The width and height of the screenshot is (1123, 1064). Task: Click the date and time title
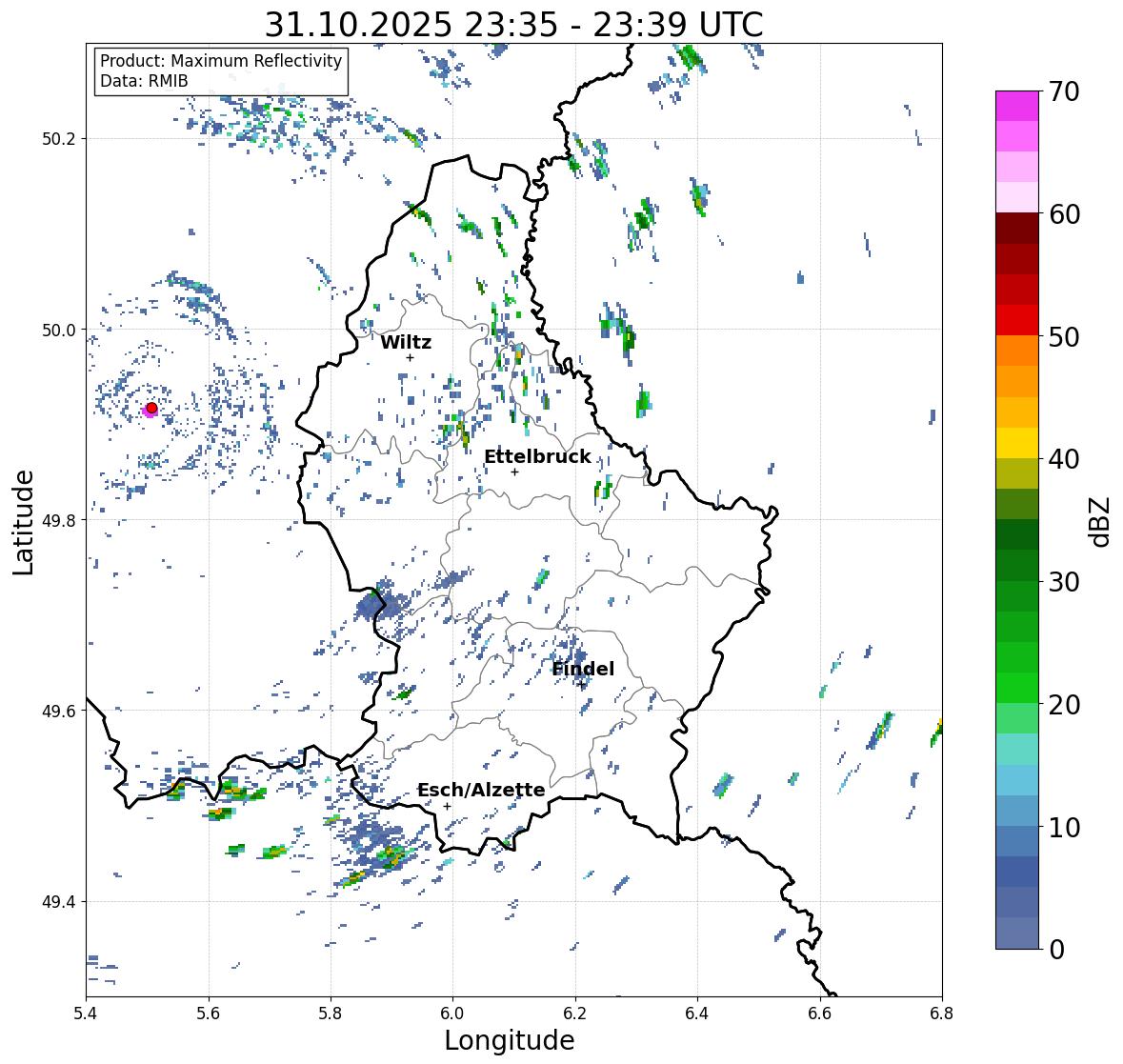513,25
